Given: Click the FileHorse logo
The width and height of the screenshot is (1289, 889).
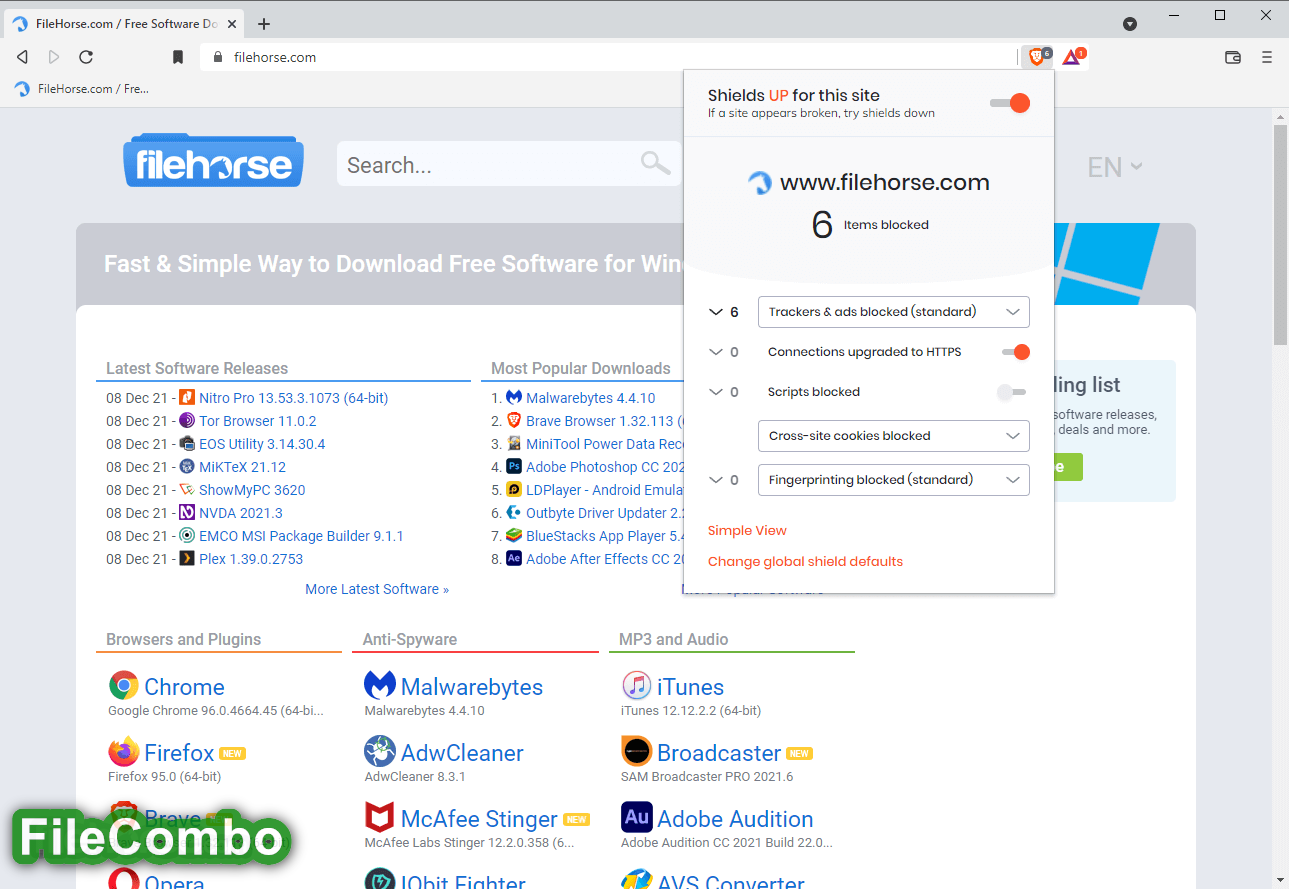Looking at the screenshot, I should tap(213, 161).
